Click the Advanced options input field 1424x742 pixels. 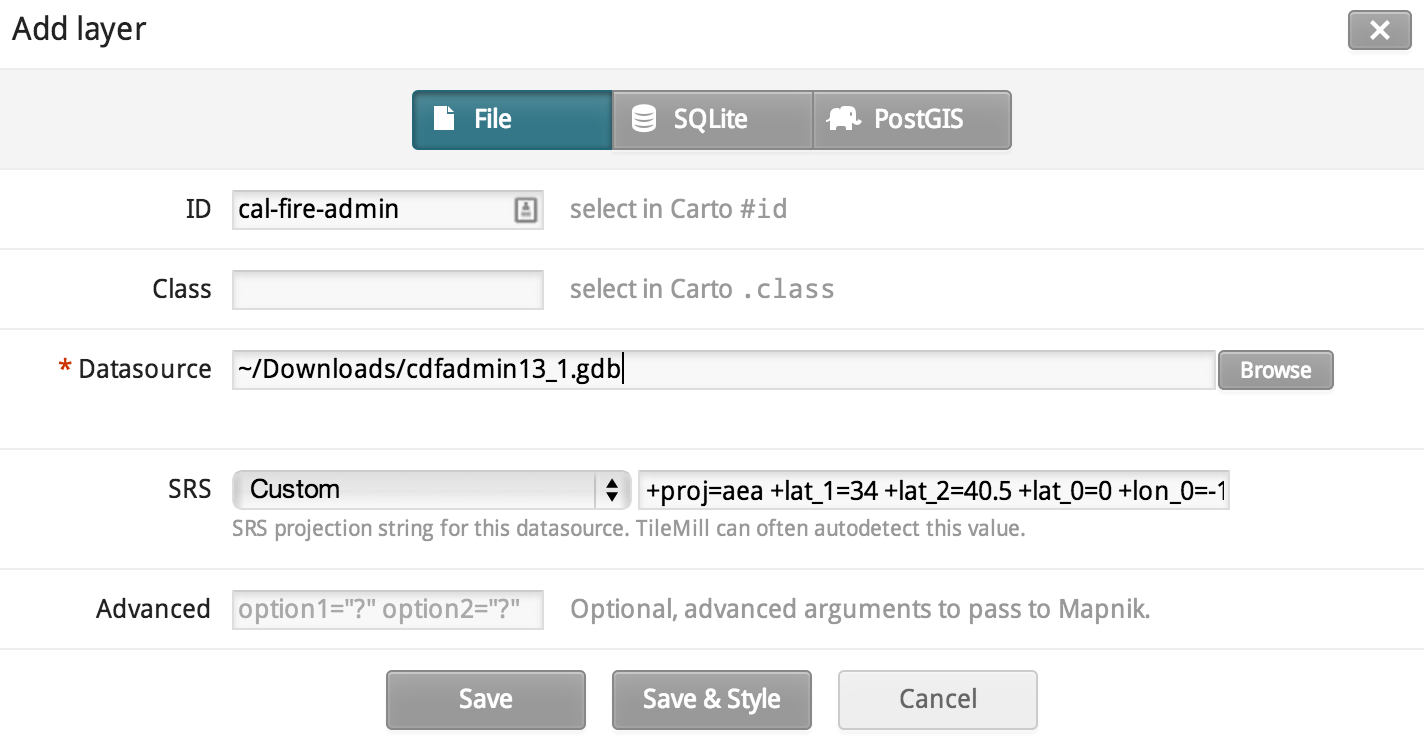pos(388,609)
